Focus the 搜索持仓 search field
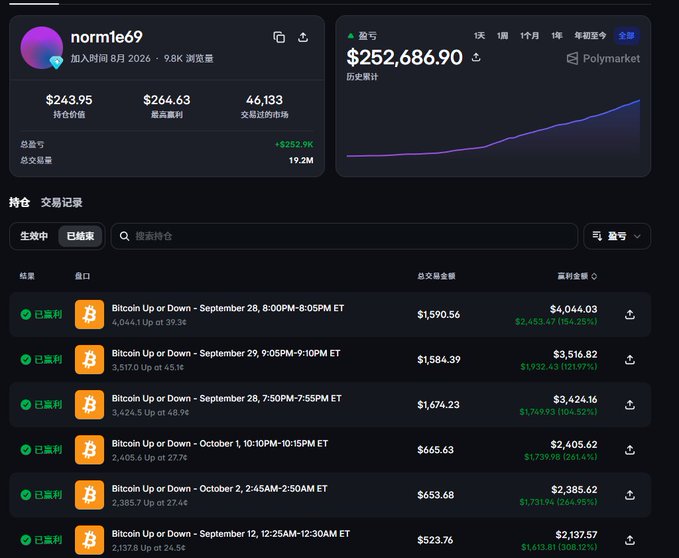 point(344,236)
